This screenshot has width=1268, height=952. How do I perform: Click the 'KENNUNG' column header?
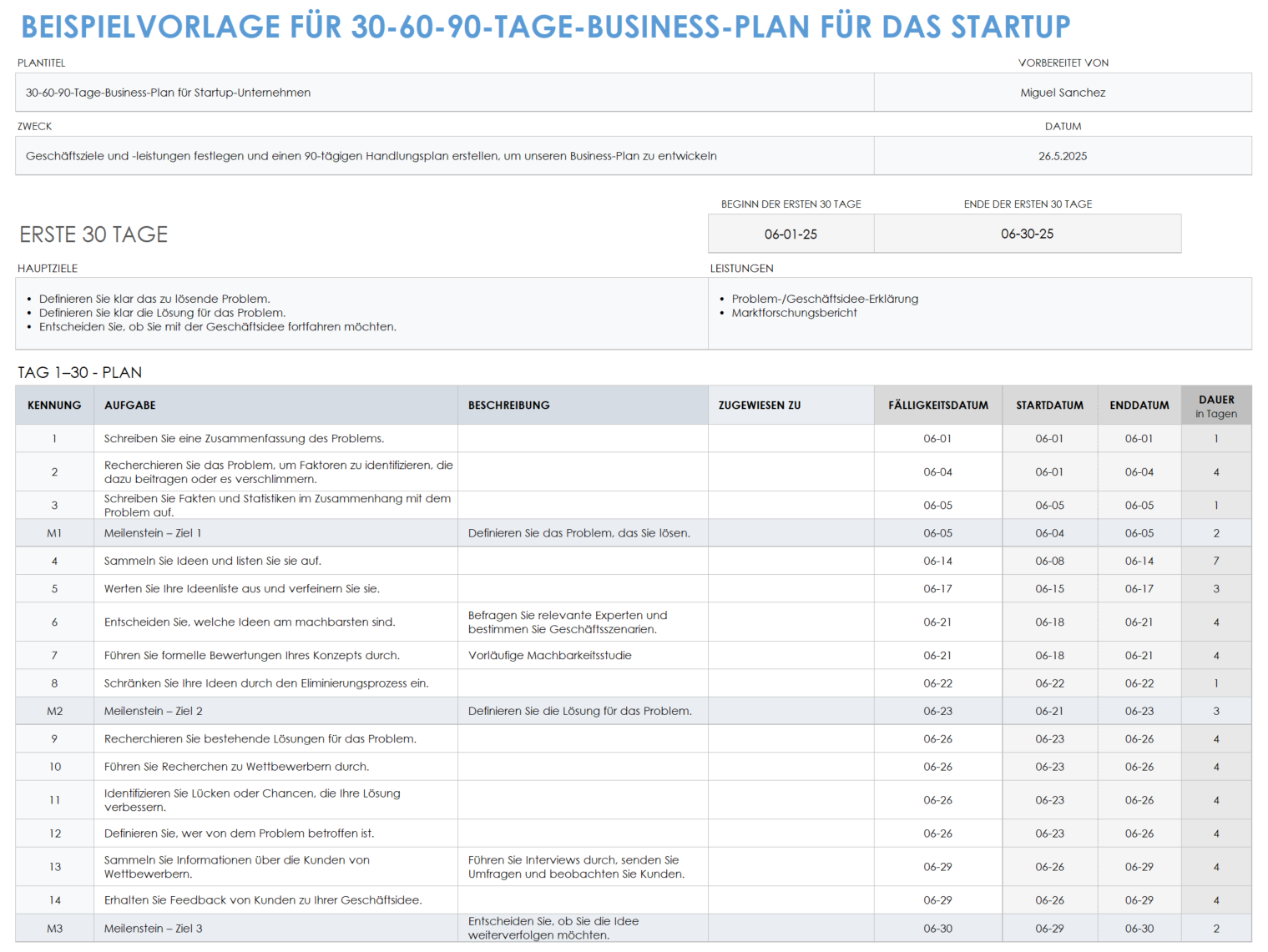[x=54, y=405]
